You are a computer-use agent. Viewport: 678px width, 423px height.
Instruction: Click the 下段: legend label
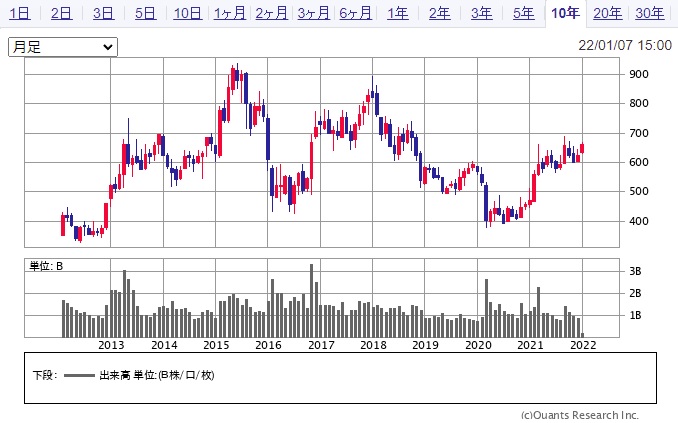(x=45, y=375)
